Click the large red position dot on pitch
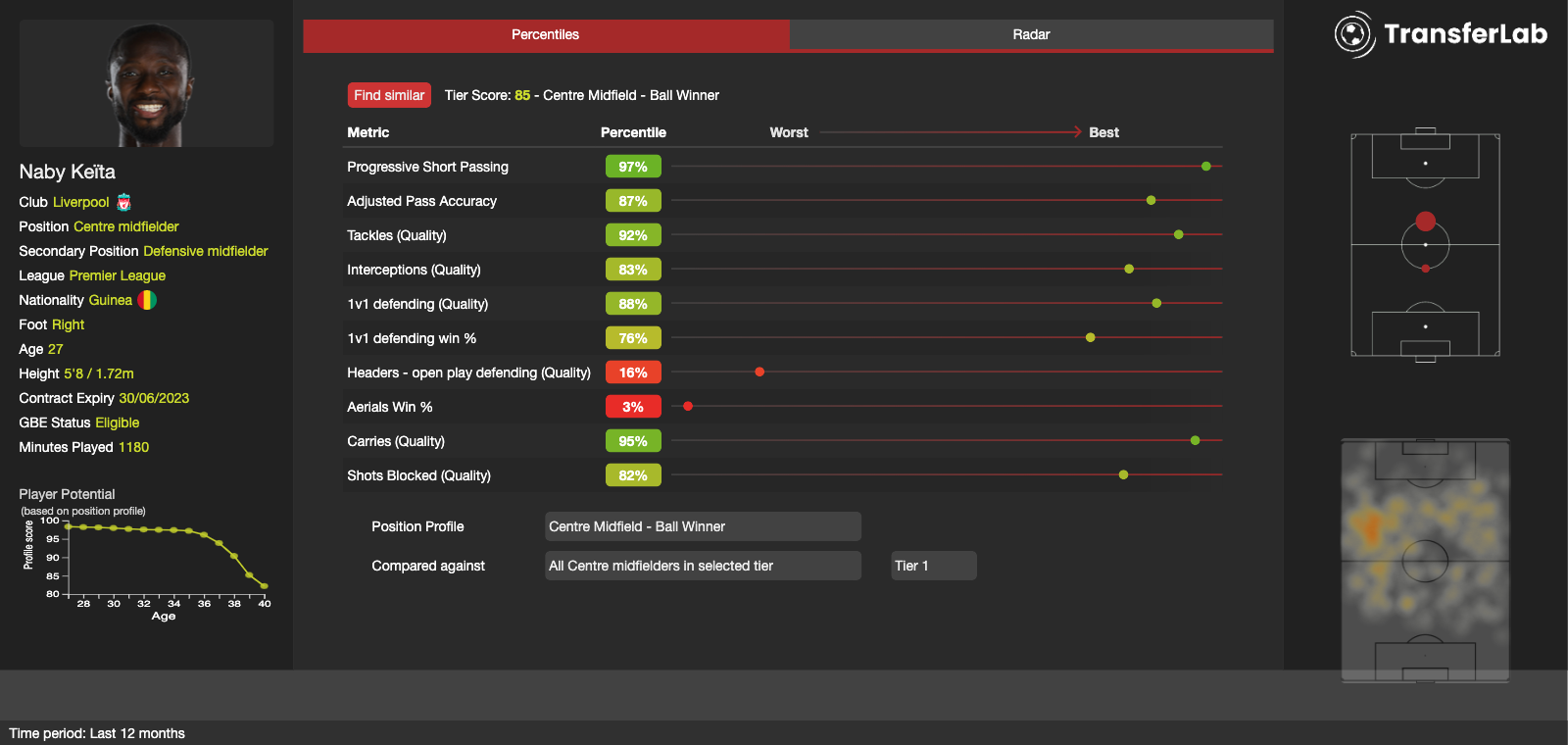Screen dimensions: 1568x745 (x=1425, y=222)
